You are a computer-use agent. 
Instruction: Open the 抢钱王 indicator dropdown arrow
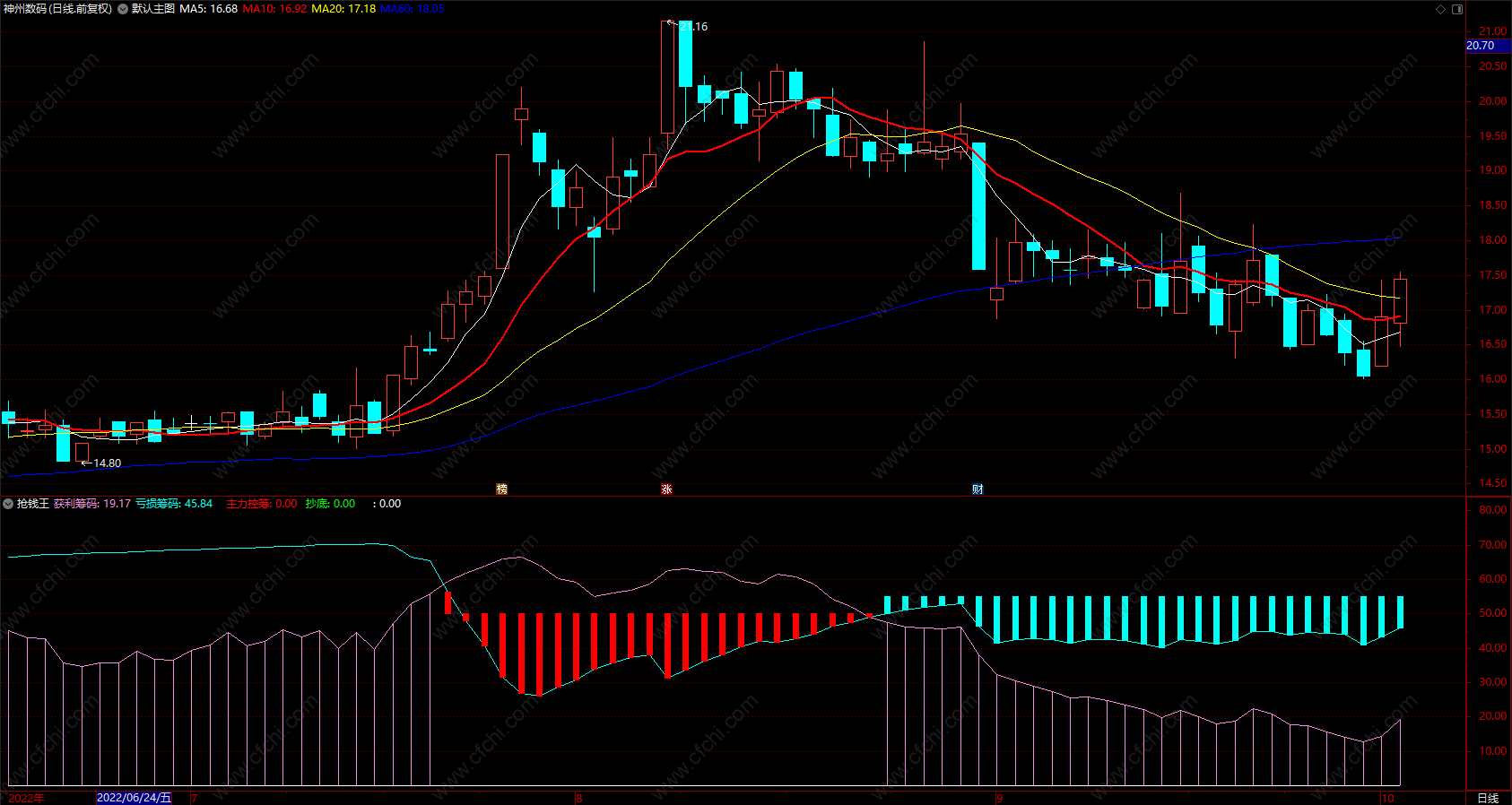pos(8,504)
